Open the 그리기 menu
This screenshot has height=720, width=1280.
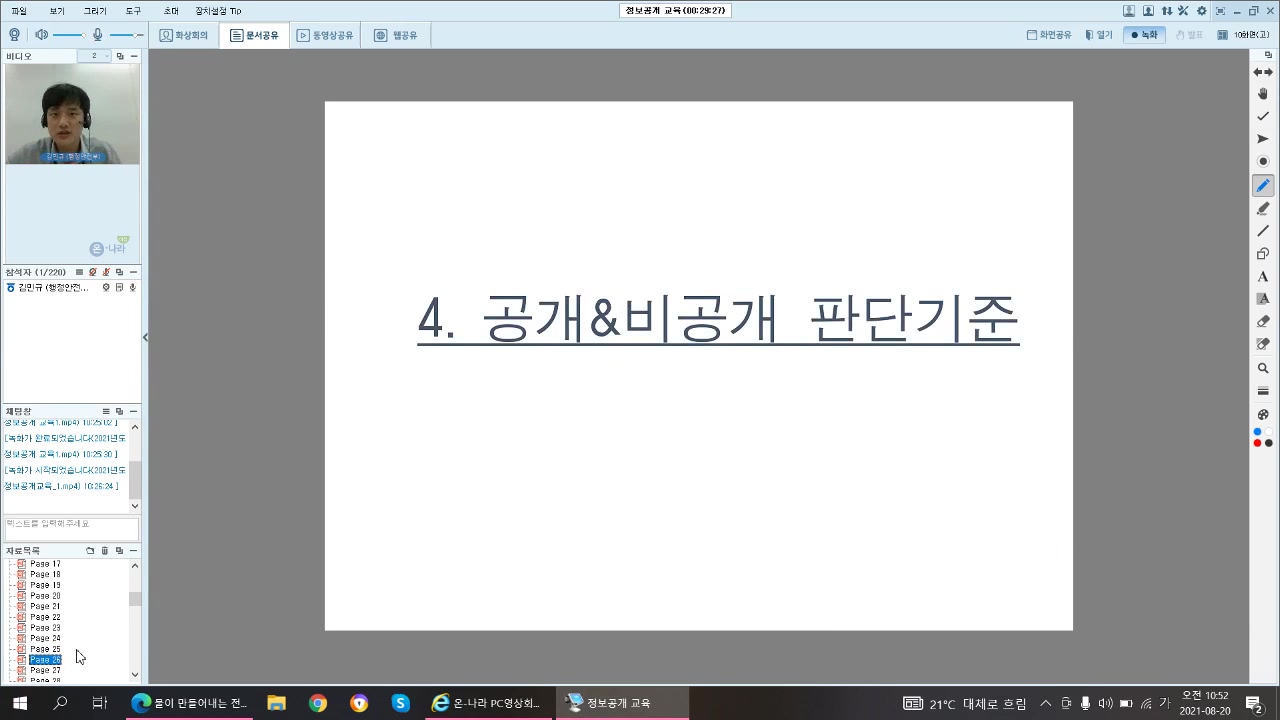click(95, 11)
